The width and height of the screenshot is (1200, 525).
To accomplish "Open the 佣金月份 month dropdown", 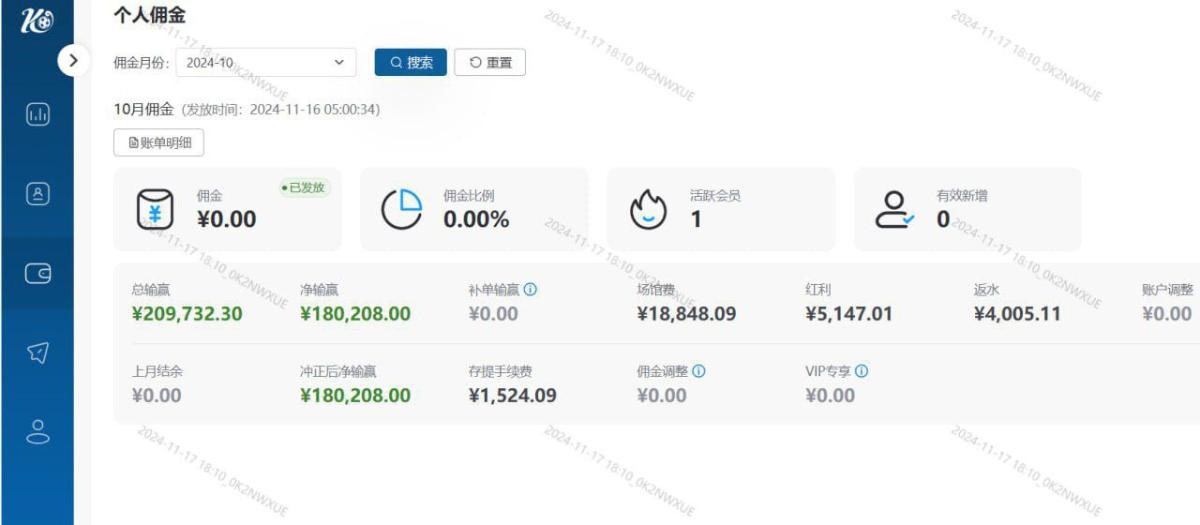I will pyautogui.click(x=265, y=63).
